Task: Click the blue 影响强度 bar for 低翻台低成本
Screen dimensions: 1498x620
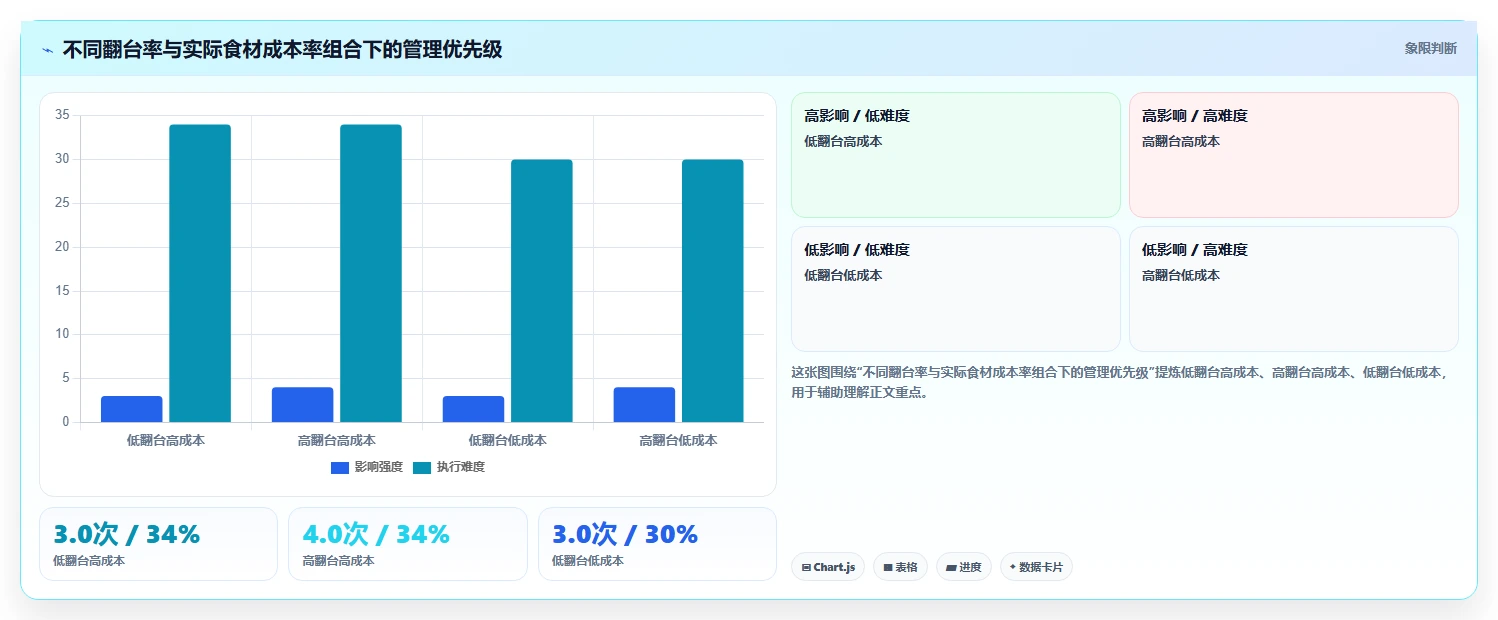Action: [474, 409]
